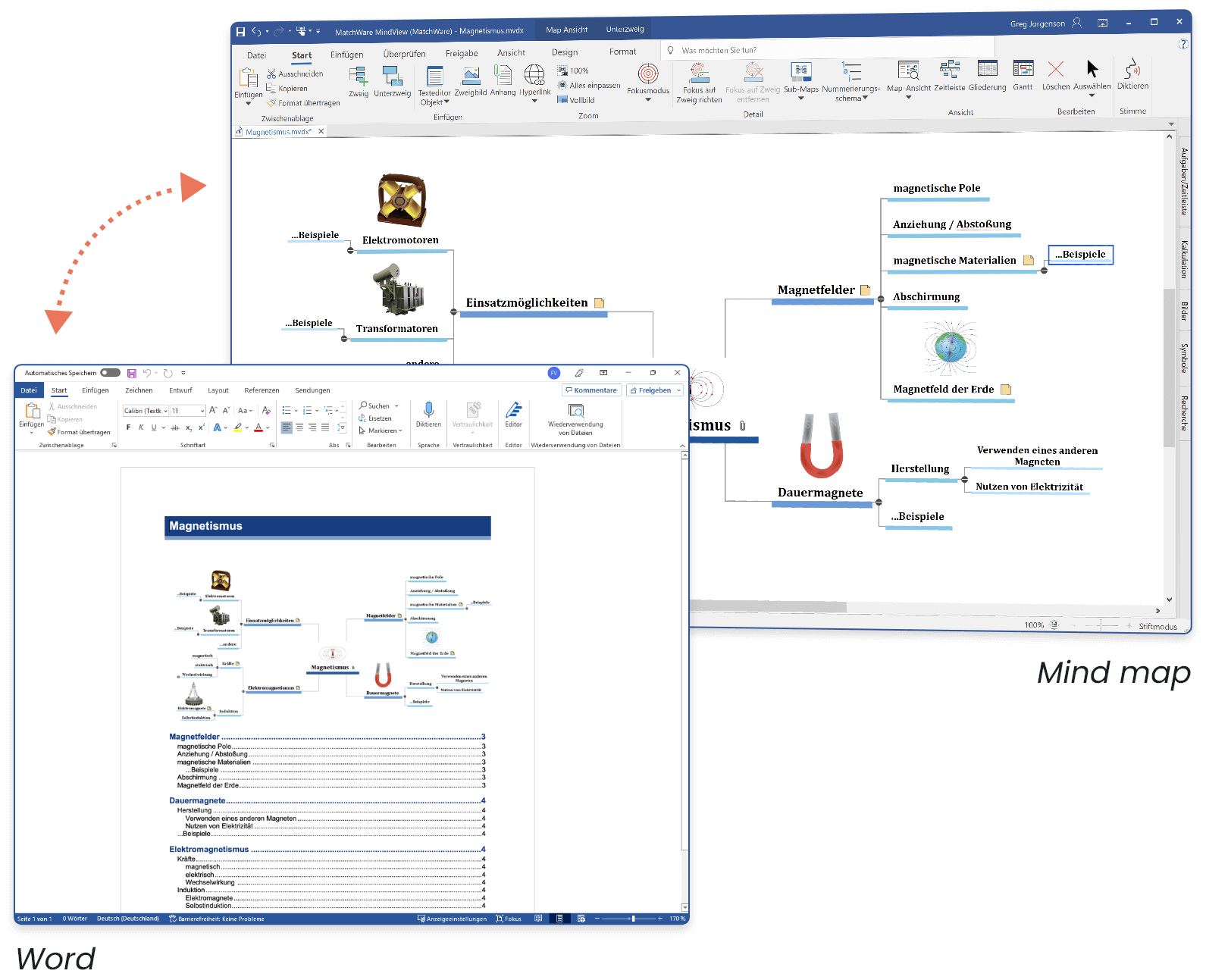
Task: Toggle Italic (K) in Word ribbon
Action: [141, 427]
